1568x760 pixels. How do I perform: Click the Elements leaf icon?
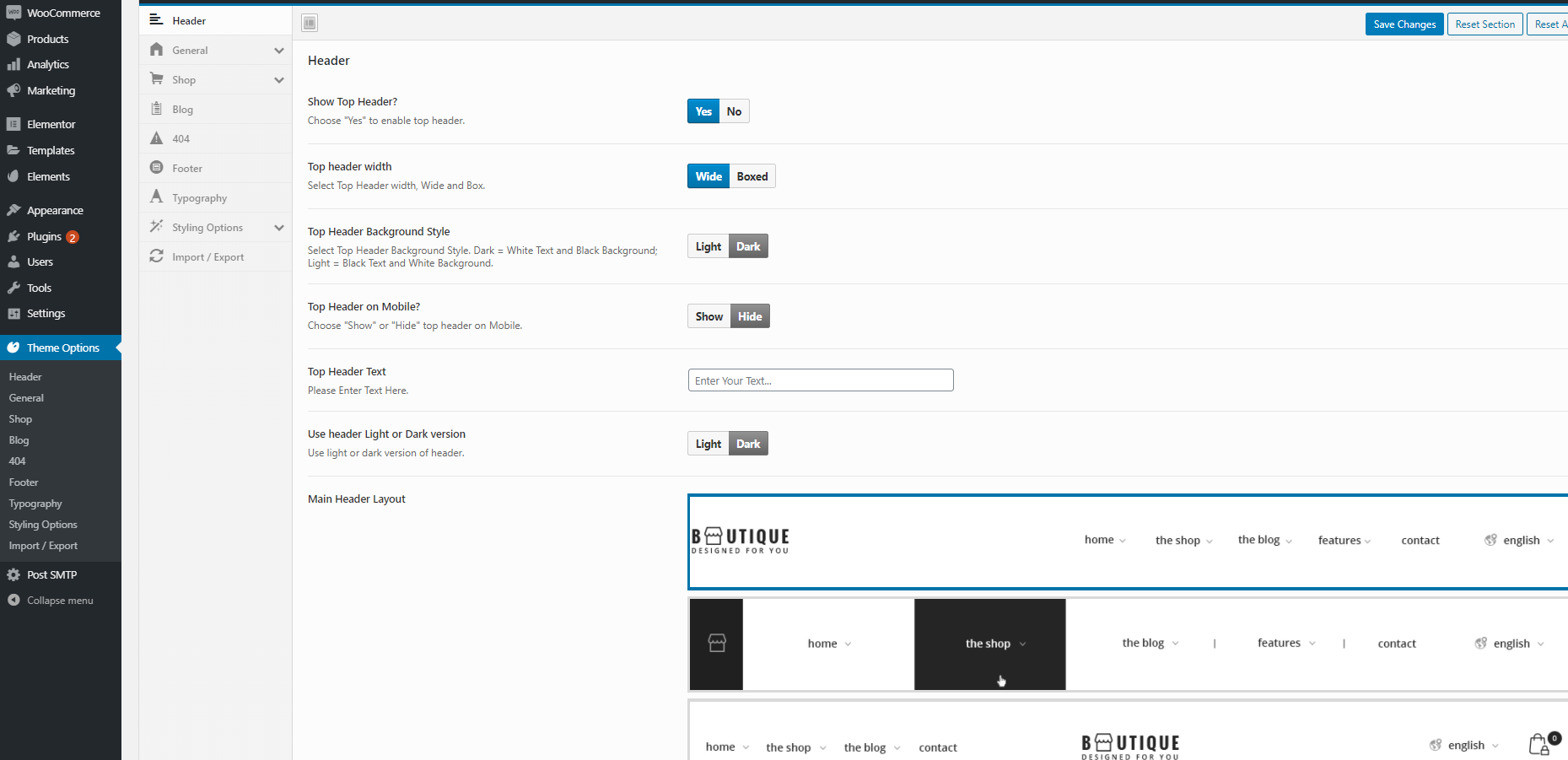tap(13, 176)
